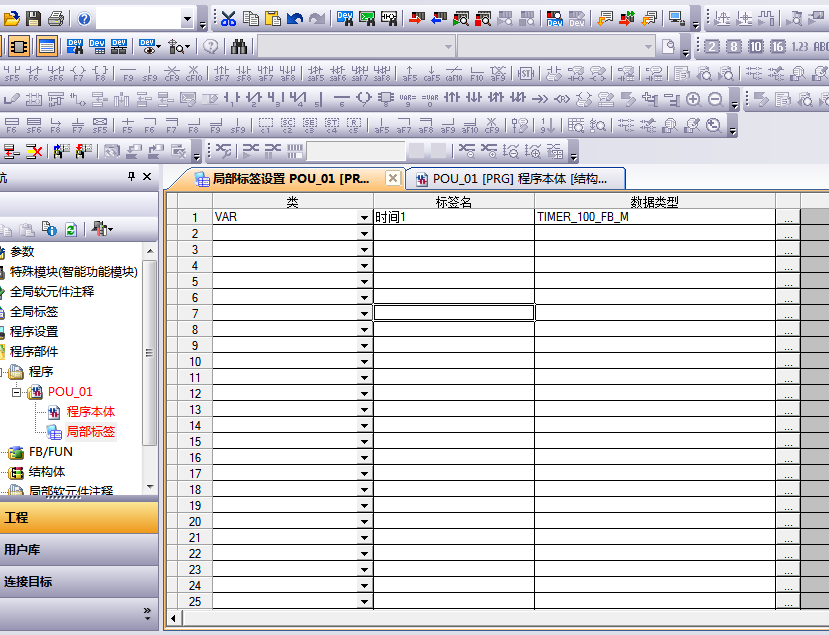The image size is (829, 635).
Task: Open the class dropdown for row 1 VAR
Action: [x=364, y=217]
